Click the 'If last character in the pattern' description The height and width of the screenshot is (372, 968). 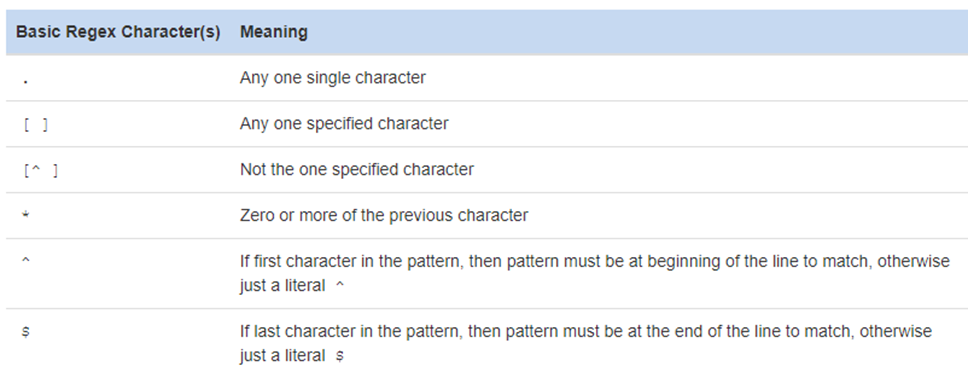585,344
